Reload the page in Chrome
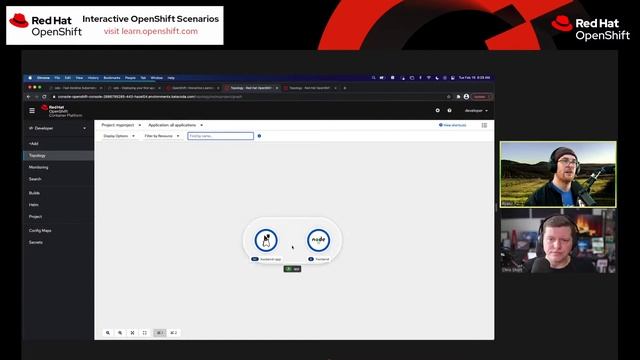 (x=44, y=97)
